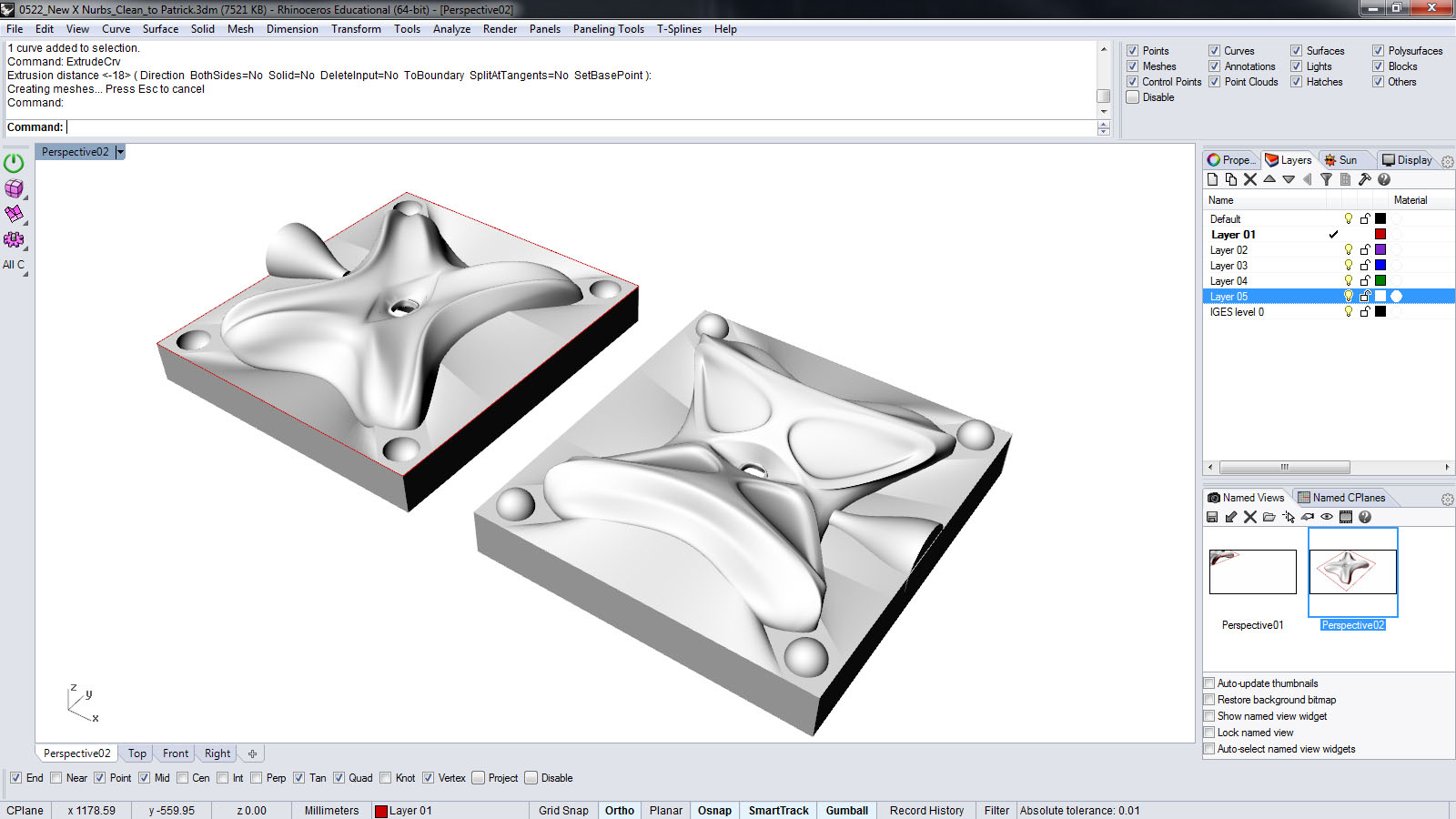The image size is (1456, 819).
Task: Switch to the Front viewport tab
Action: (x=176, y=753)
